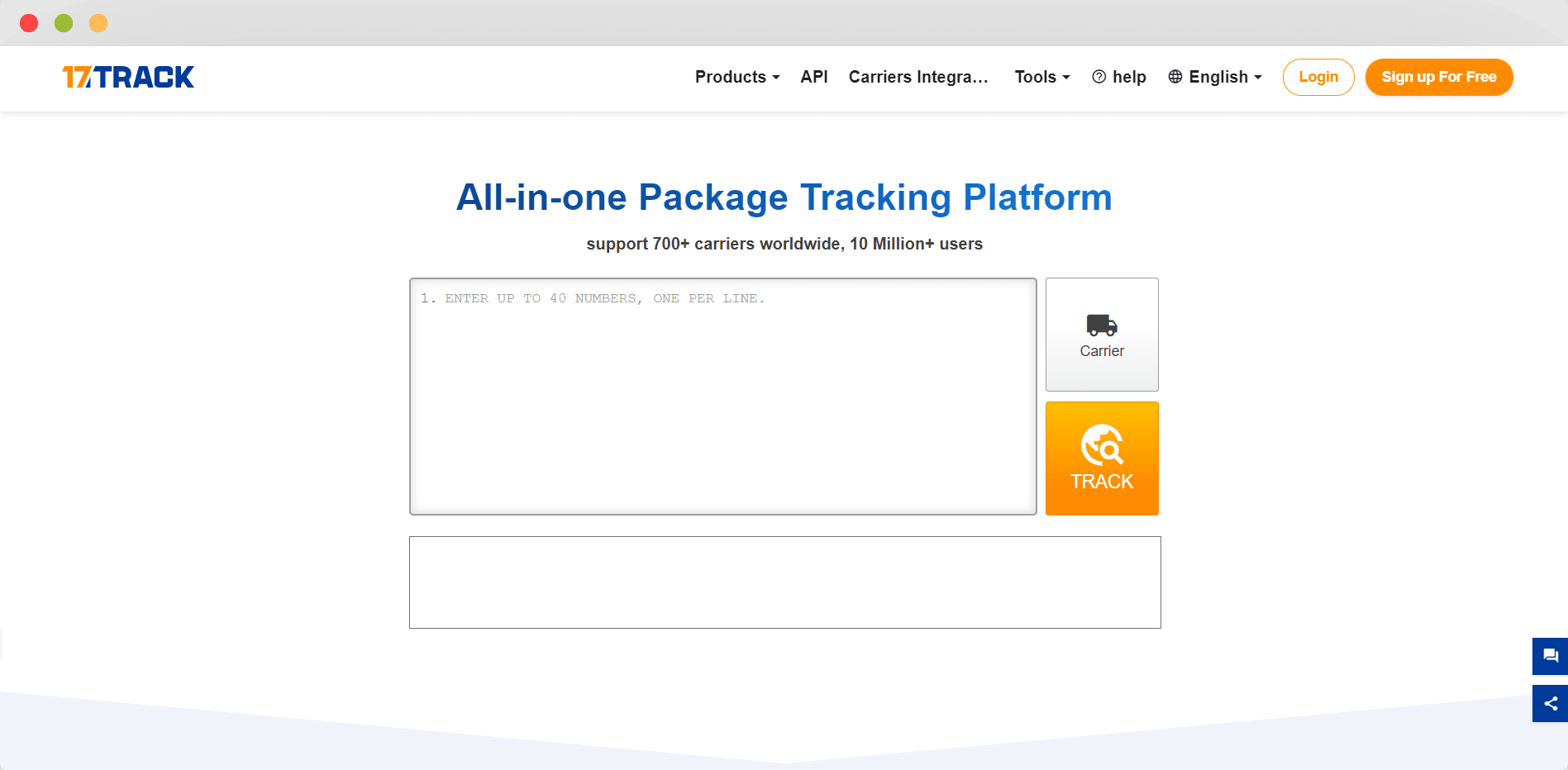1568x770 pixels.
Task: Open the help link
Action: (x=1119, y=77)
